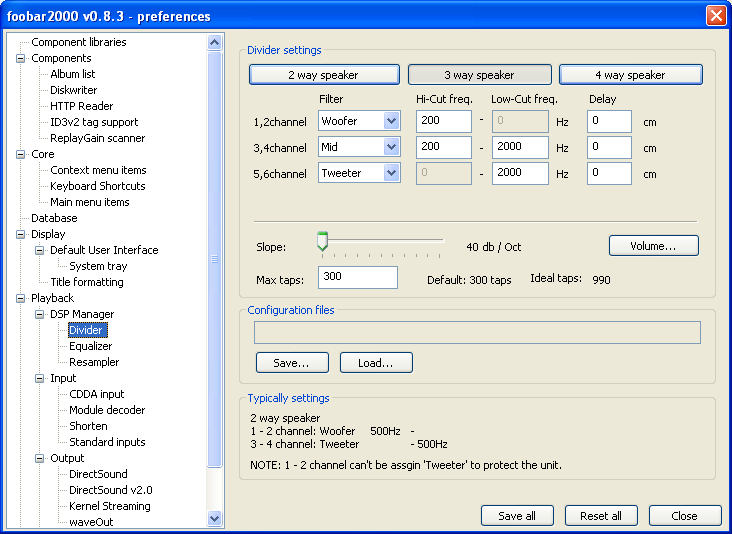This screenshot has height=534, width=732.
Task: Click the Close button at bottom
Action: pos(685,516)
